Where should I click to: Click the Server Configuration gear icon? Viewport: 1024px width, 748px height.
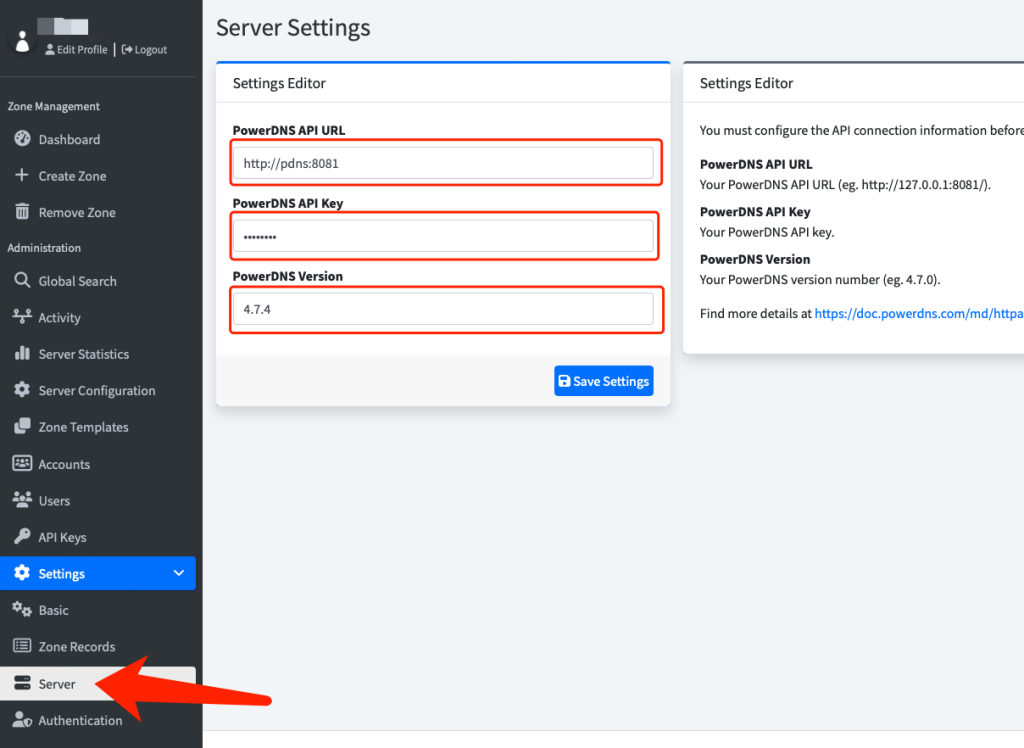[x=22, y=390]
